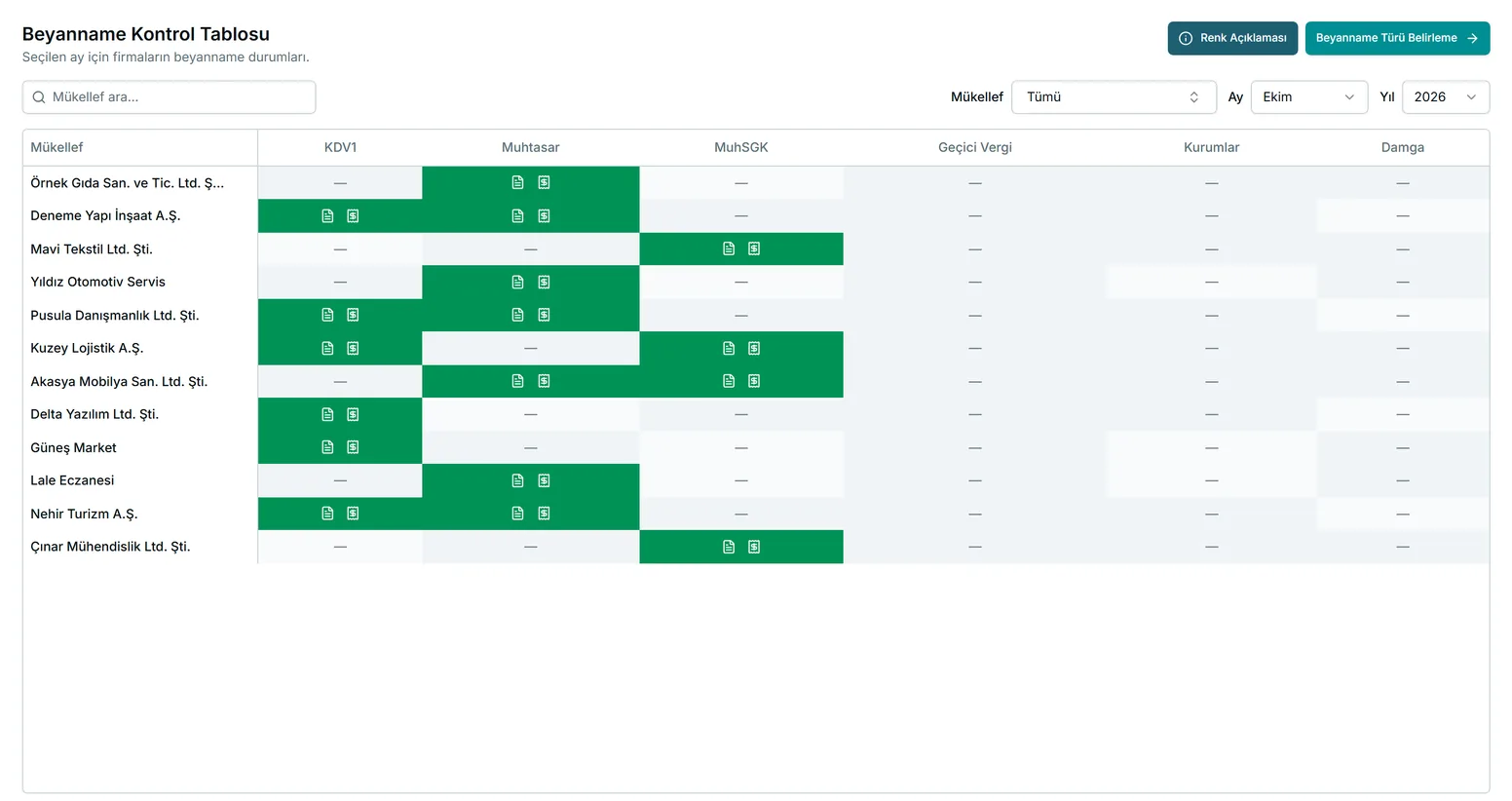This screenshot has height=801, width=1512.
Task: Open the document icon in Pusula Danışmanlık KDV1 cell
Action: pyautogui.click(x=327, y=315)
